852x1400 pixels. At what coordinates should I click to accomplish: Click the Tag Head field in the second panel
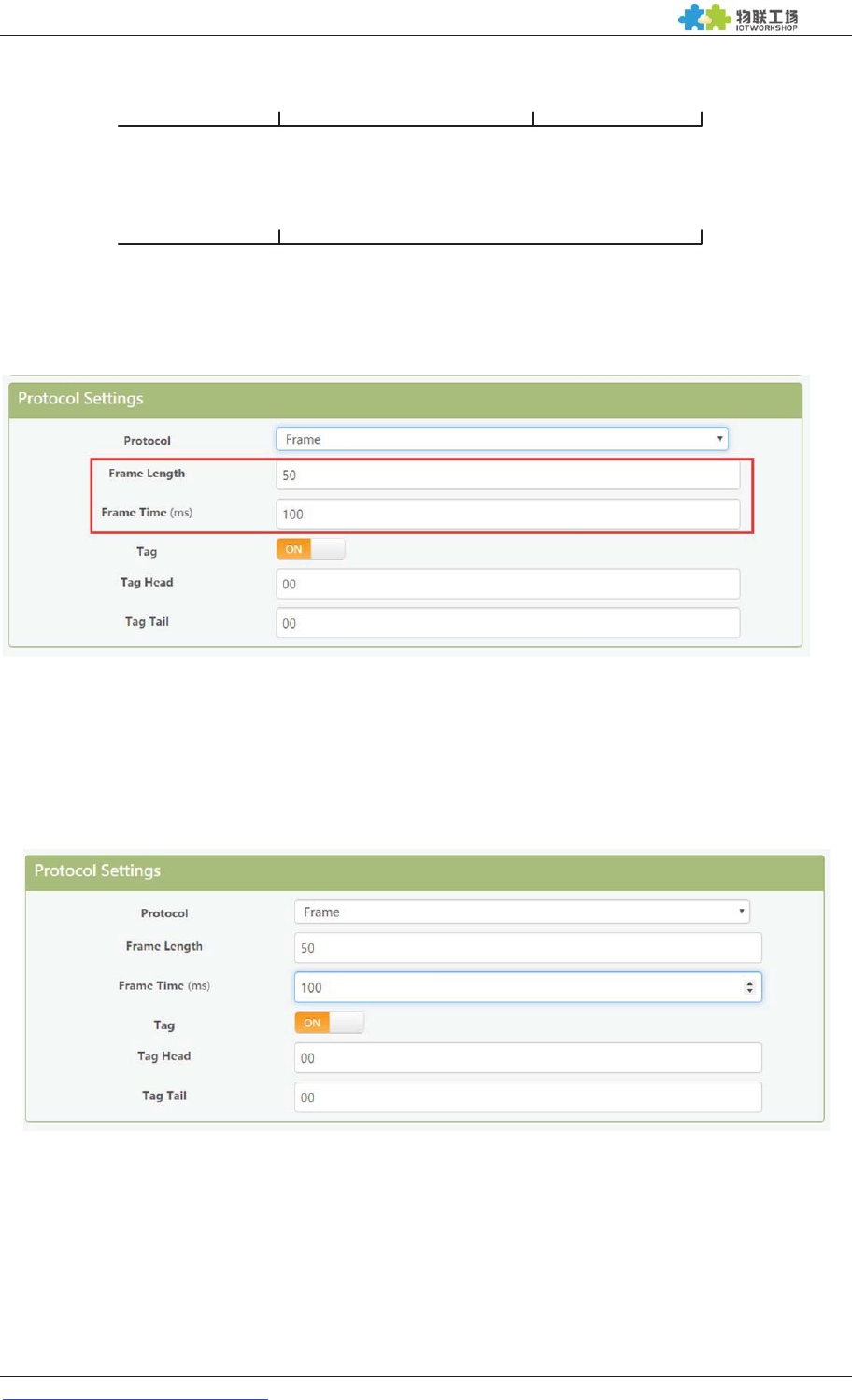pos(528,1058)
